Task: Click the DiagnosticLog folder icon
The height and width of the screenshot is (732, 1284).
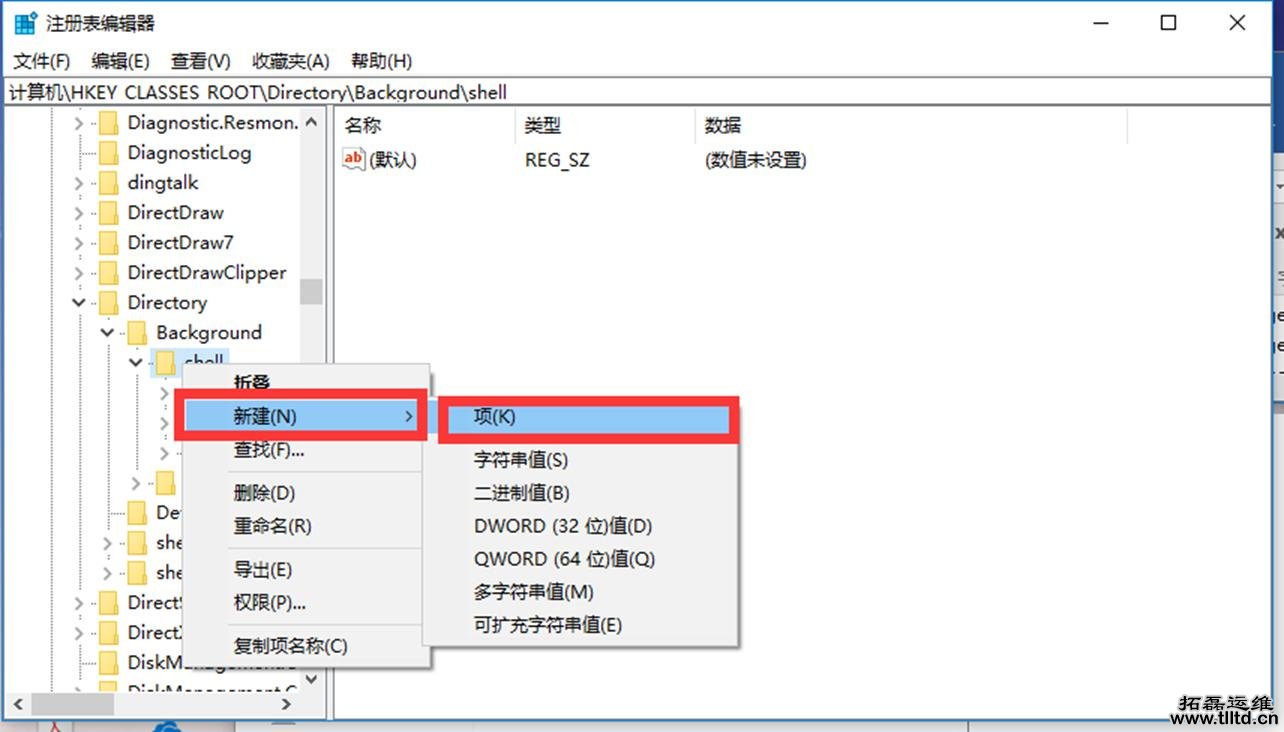Action: tap(108, 152)
